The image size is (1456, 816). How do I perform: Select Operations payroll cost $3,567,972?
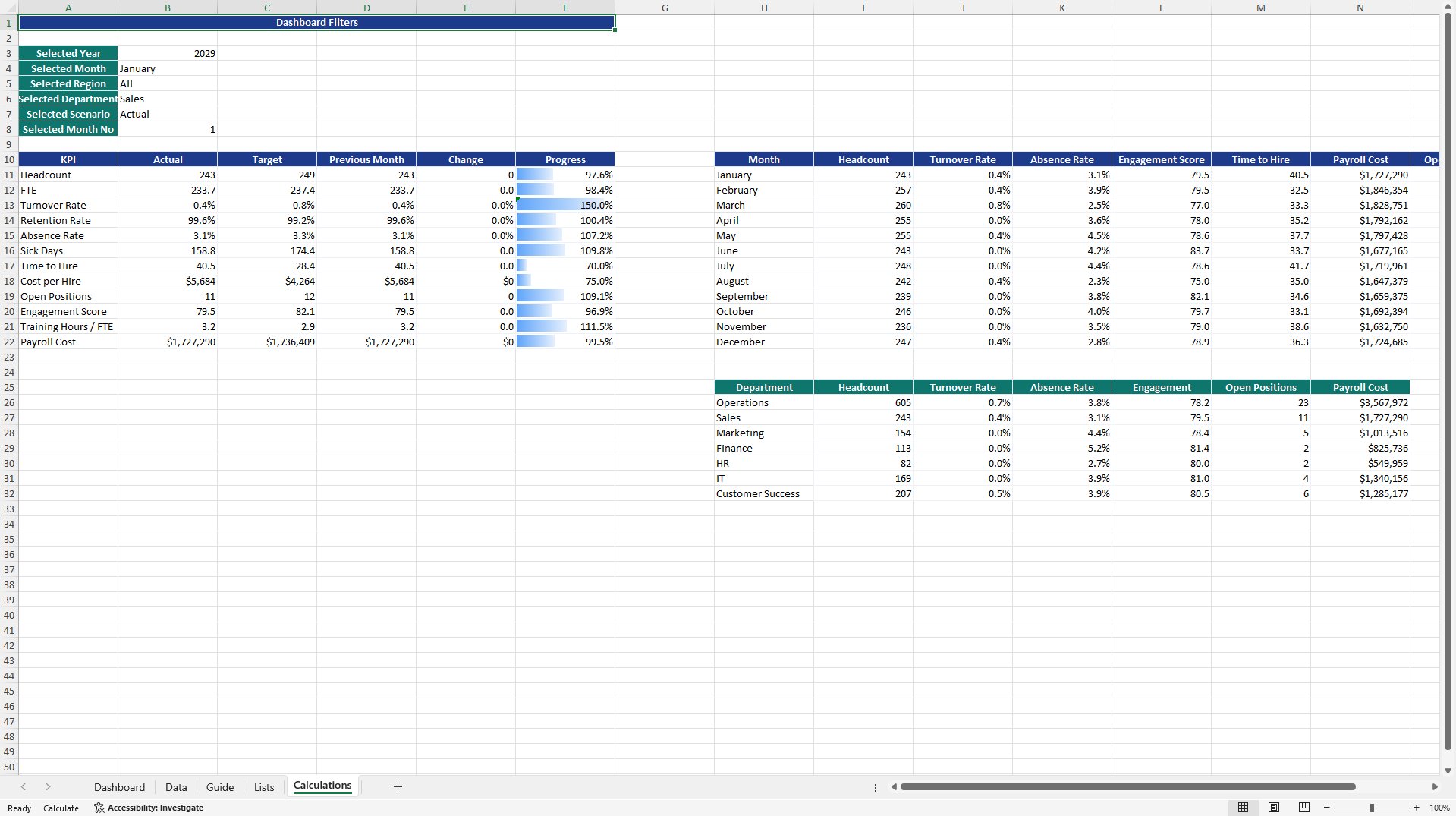(x=1360, y=402)
